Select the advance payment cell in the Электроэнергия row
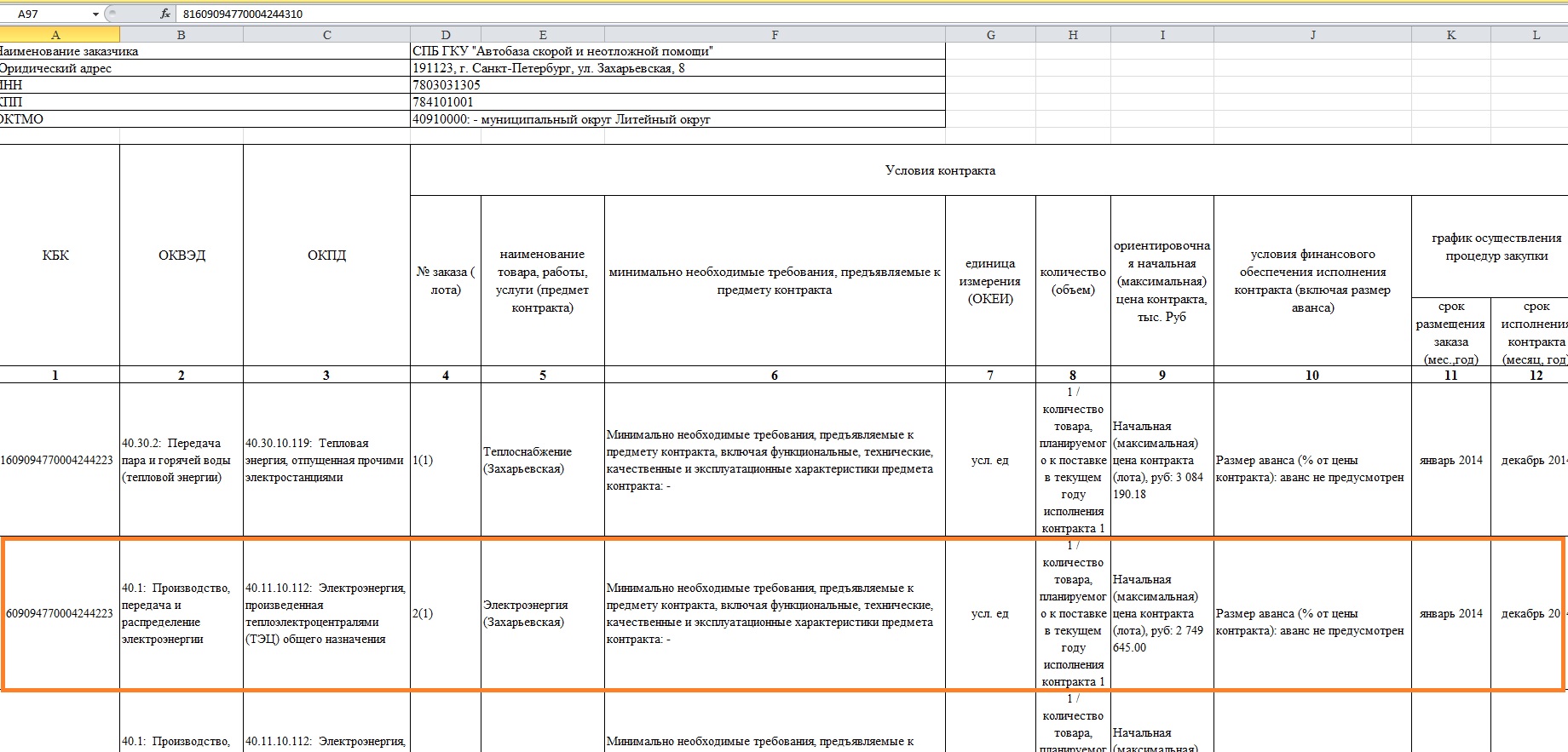This screenshot has width=1568, height=752. pyautogui.click(x=1312, y=613)
